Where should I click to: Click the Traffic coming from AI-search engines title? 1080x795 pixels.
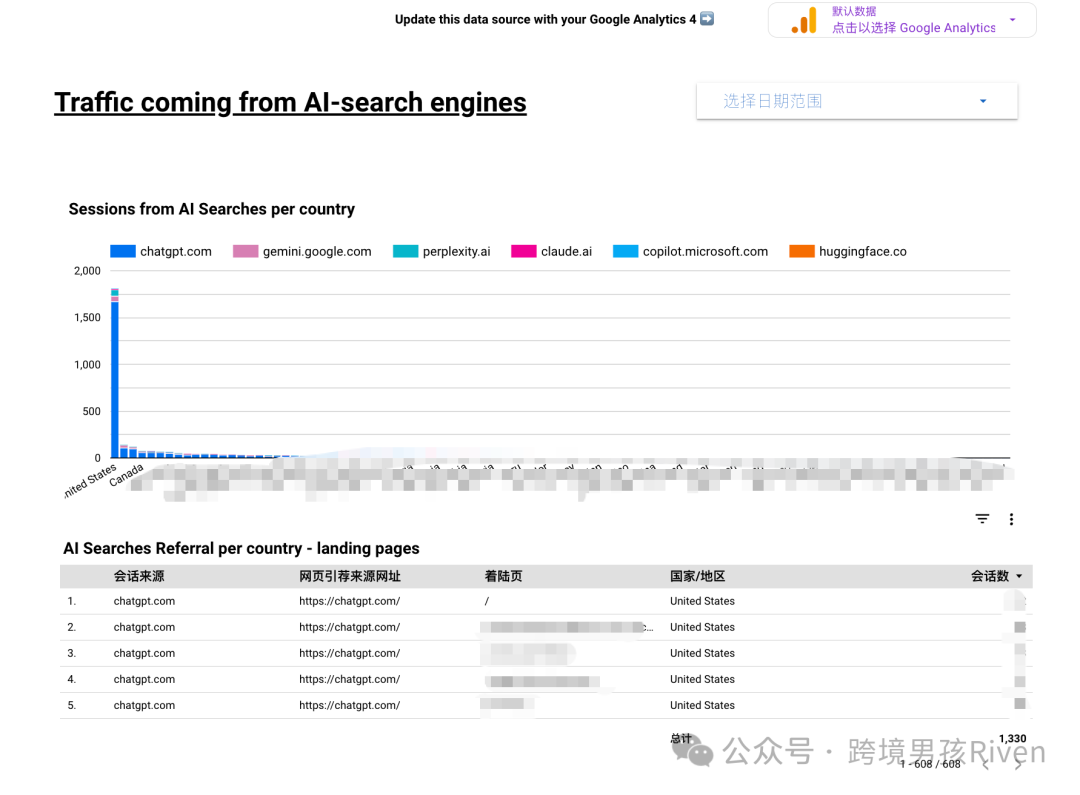[290, 103]
